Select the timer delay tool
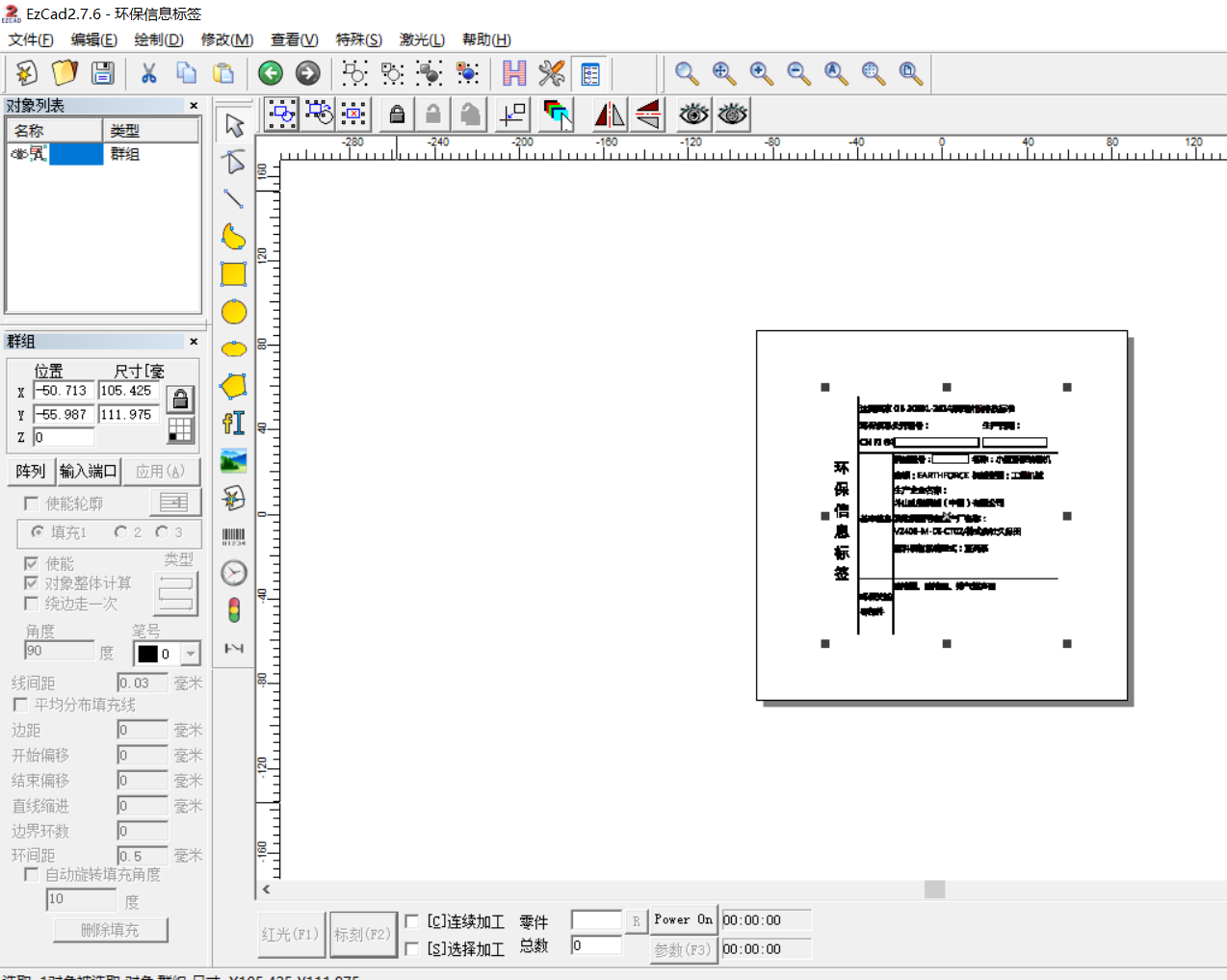This screenshot has width=1227, height=980. point(234,574)
